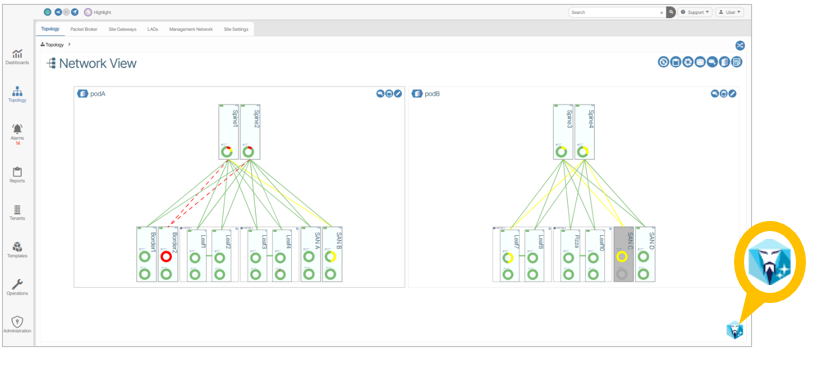Clear the search field with X
The image size is (830, 365).
661,12
